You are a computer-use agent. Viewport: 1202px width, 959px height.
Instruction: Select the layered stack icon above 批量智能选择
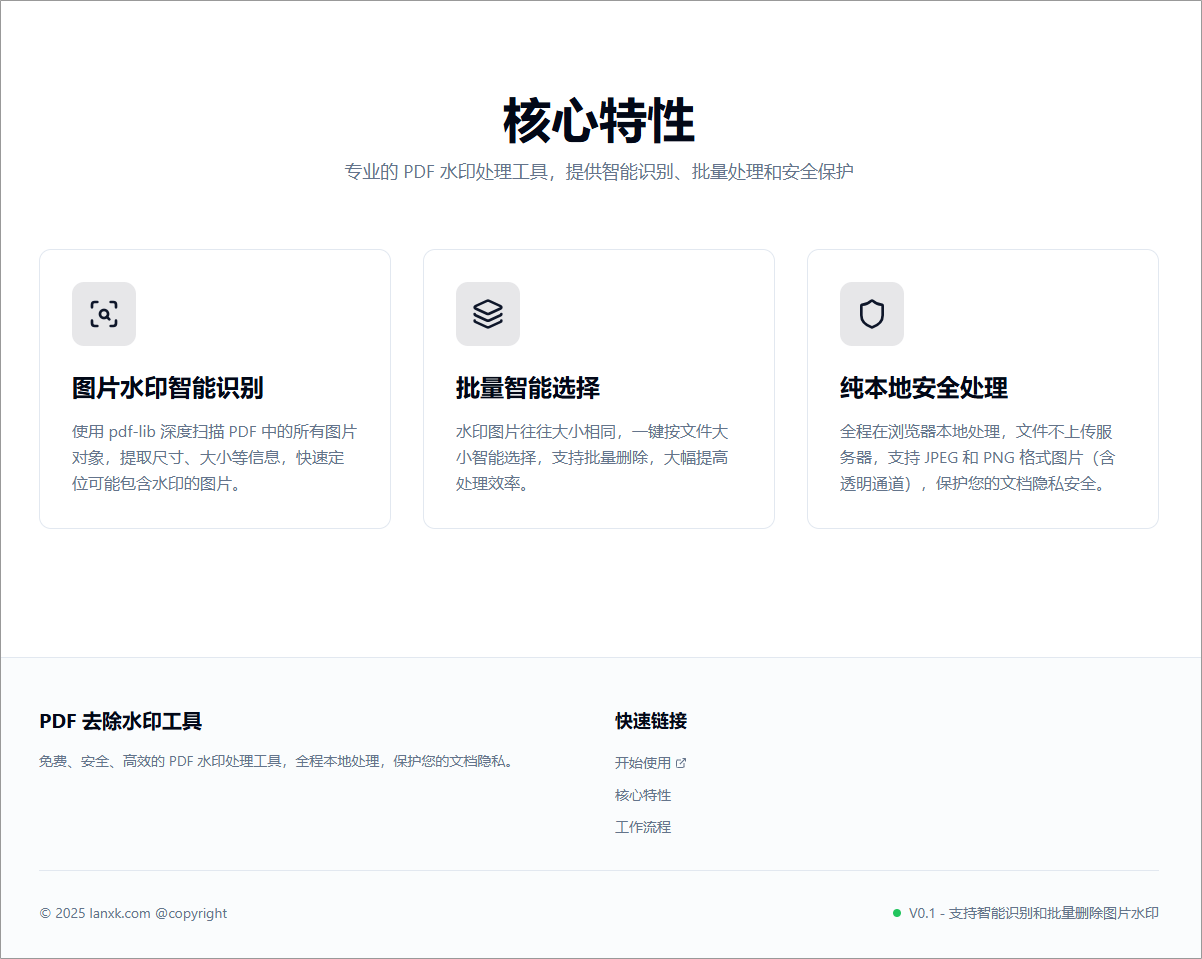pos(487,314)
